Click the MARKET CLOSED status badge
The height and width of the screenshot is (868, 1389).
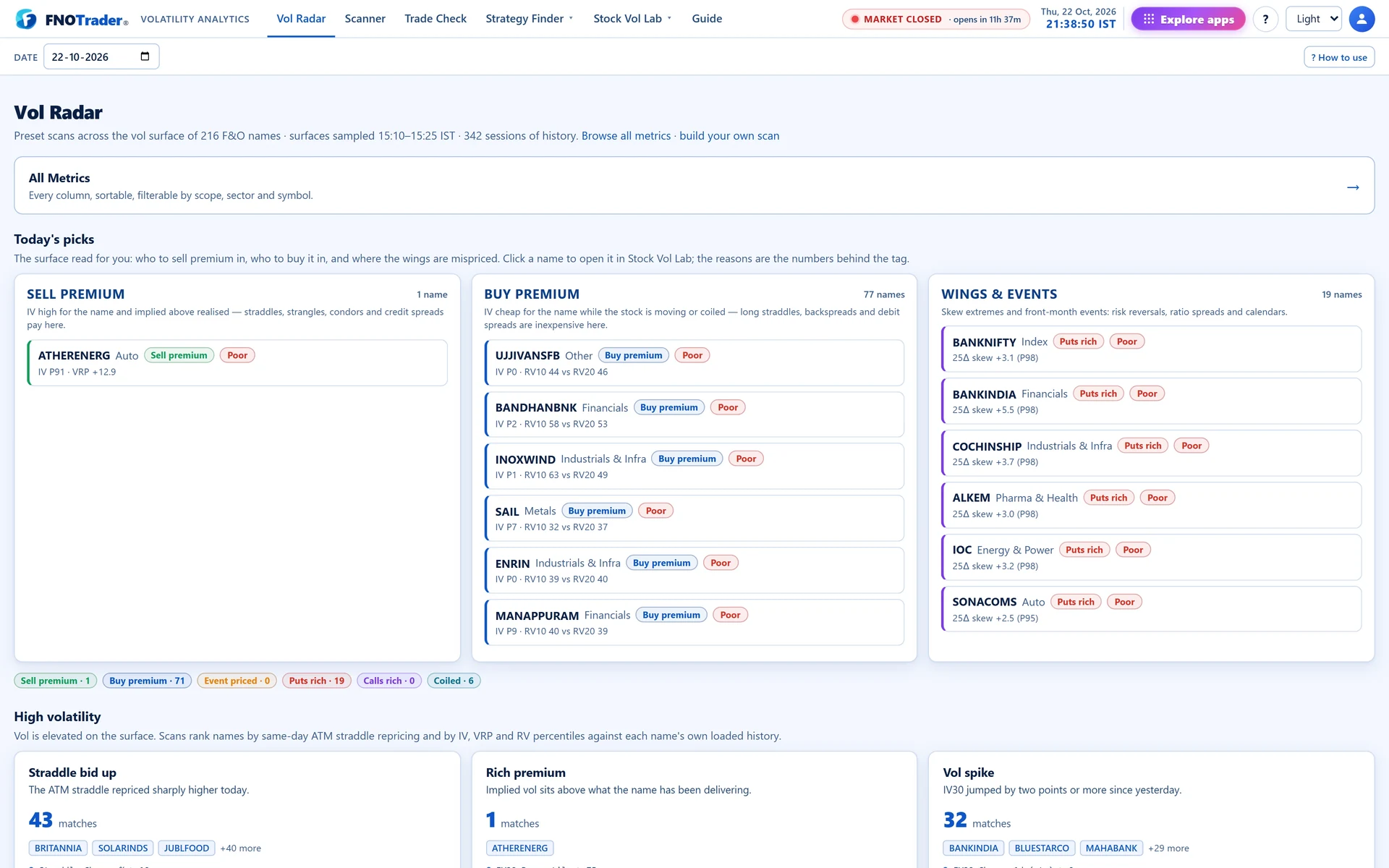point(935,19)
